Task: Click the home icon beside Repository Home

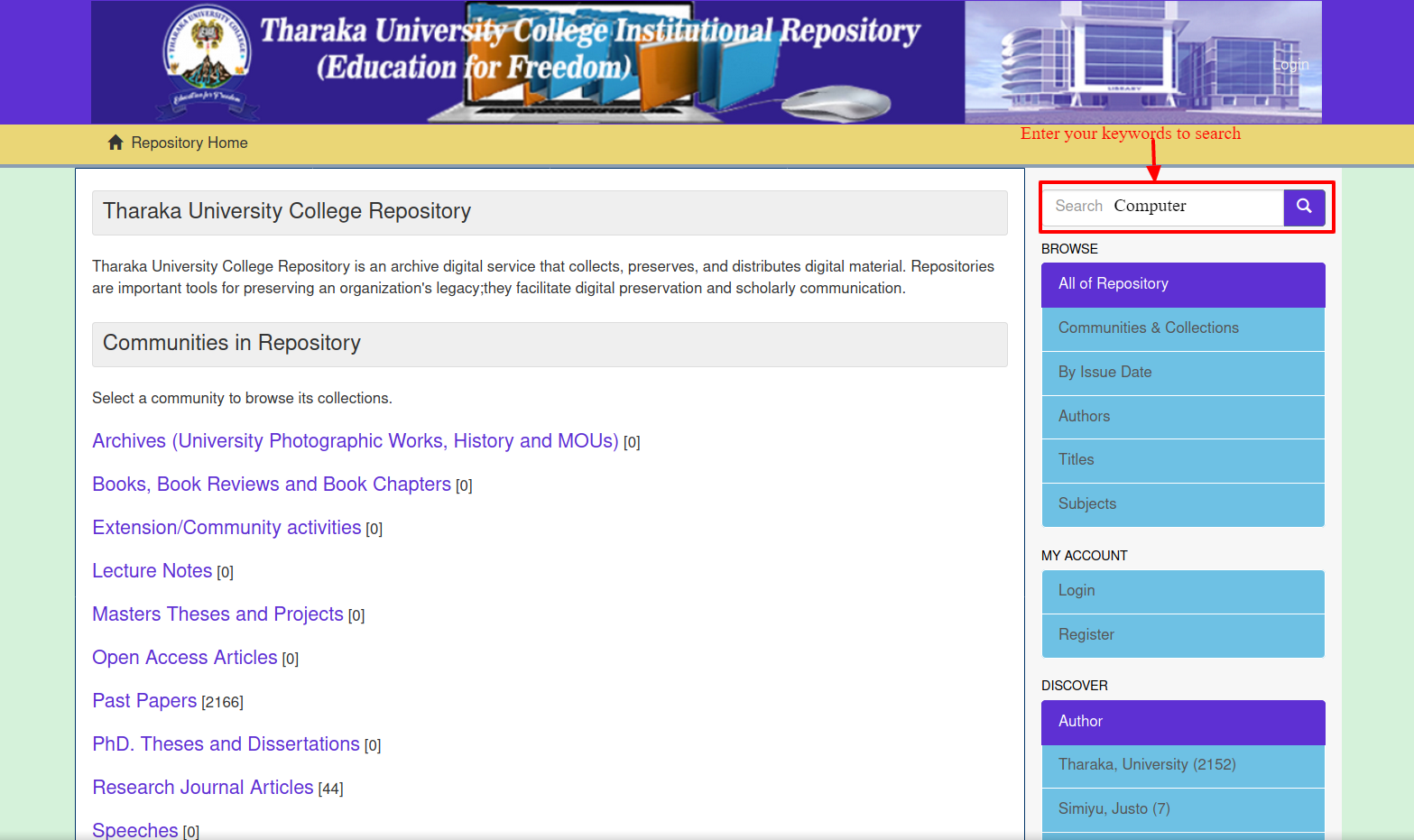Action: 116,143
